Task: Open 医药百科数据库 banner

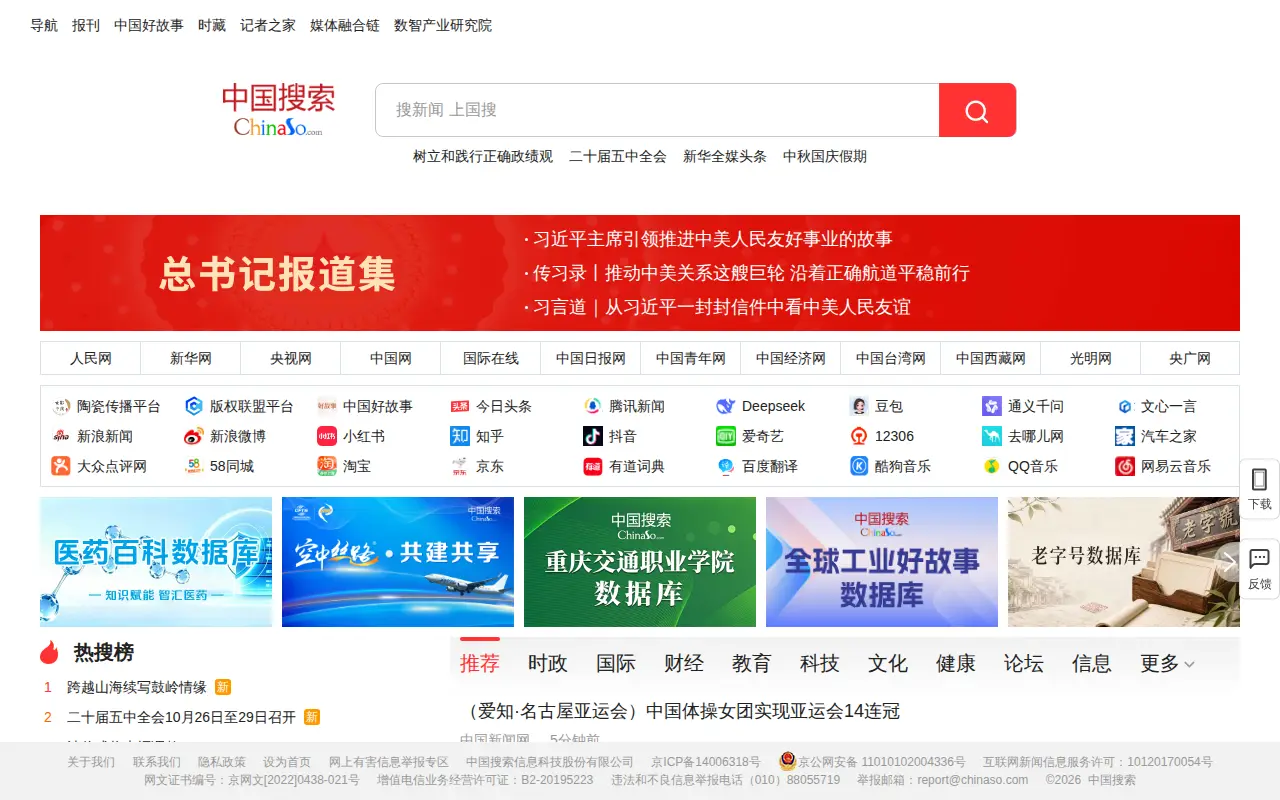Action: pos(156,562)
